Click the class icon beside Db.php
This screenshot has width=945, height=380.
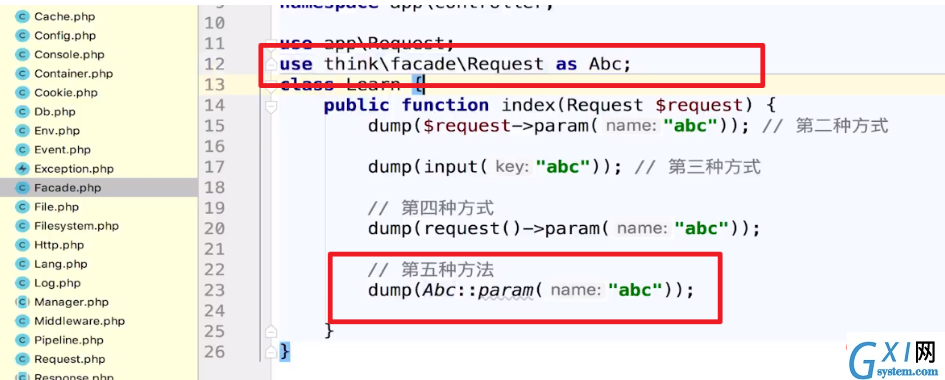[22, 112]
